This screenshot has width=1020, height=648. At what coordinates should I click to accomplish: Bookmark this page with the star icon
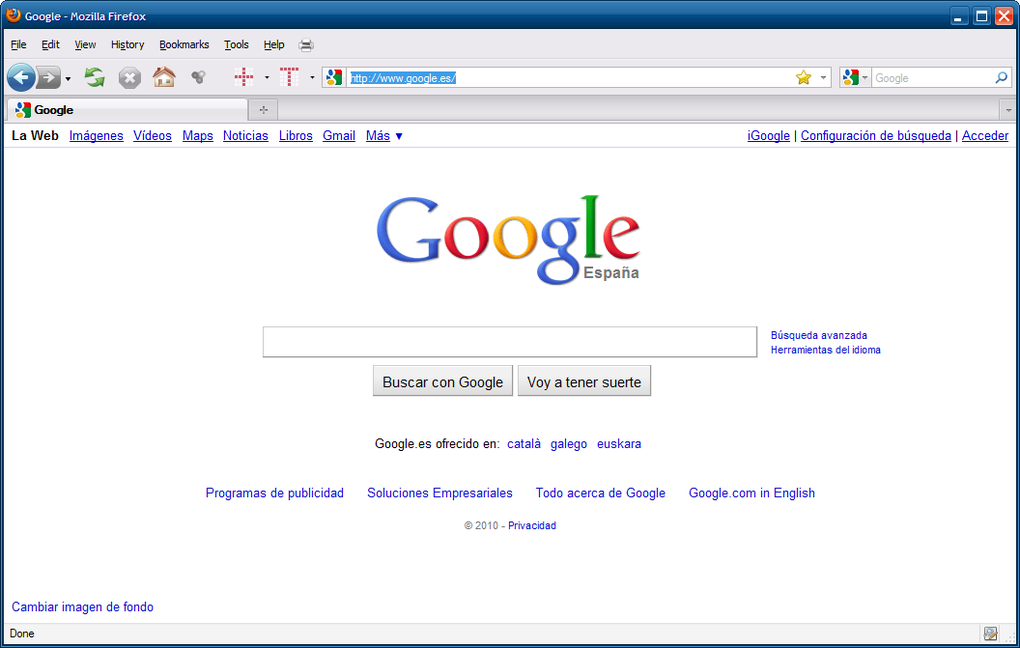point(803,77)
